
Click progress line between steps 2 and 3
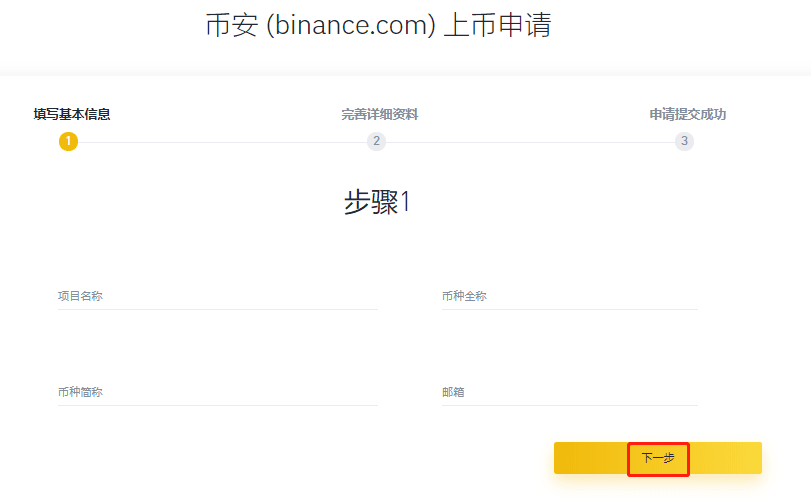click(530, 142)
